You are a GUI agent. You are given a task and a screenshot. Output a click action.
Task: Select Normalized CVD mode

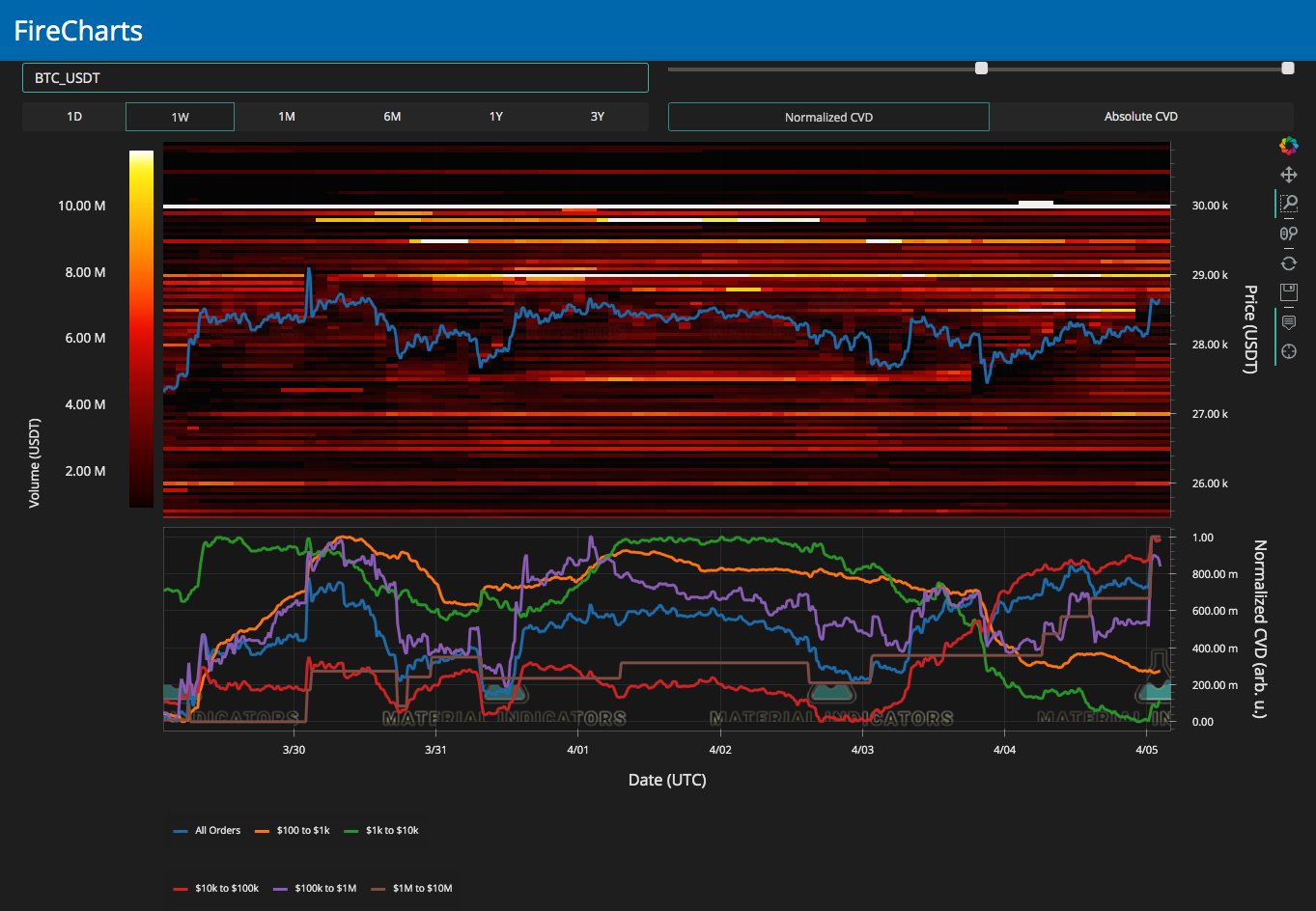click(828, 117)
